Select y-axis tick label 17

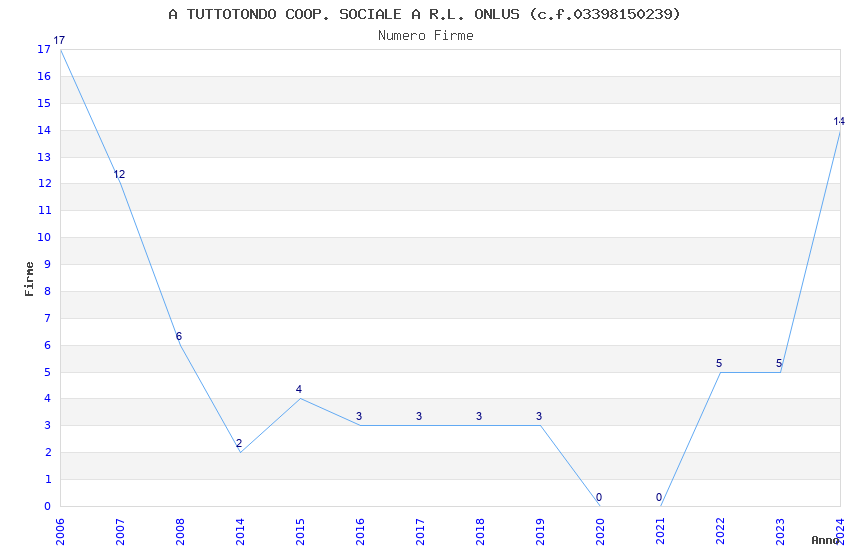tap(44, 49)
